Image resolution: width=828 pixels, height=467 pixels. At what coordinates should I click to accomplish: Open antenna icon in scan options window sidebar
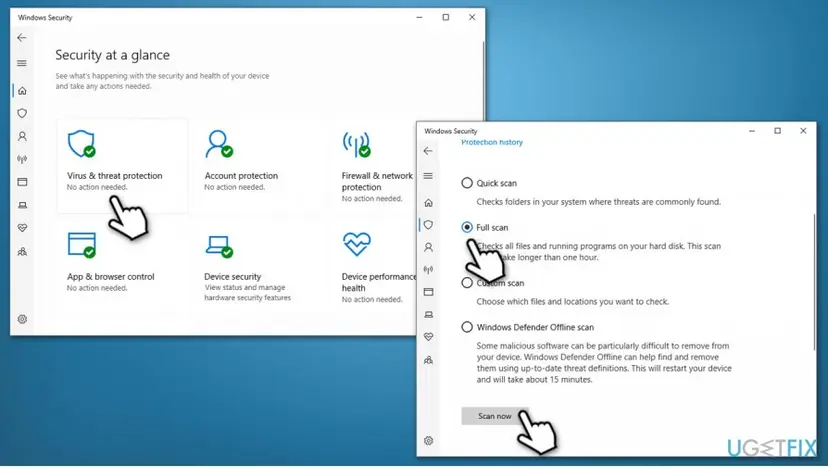428,269
